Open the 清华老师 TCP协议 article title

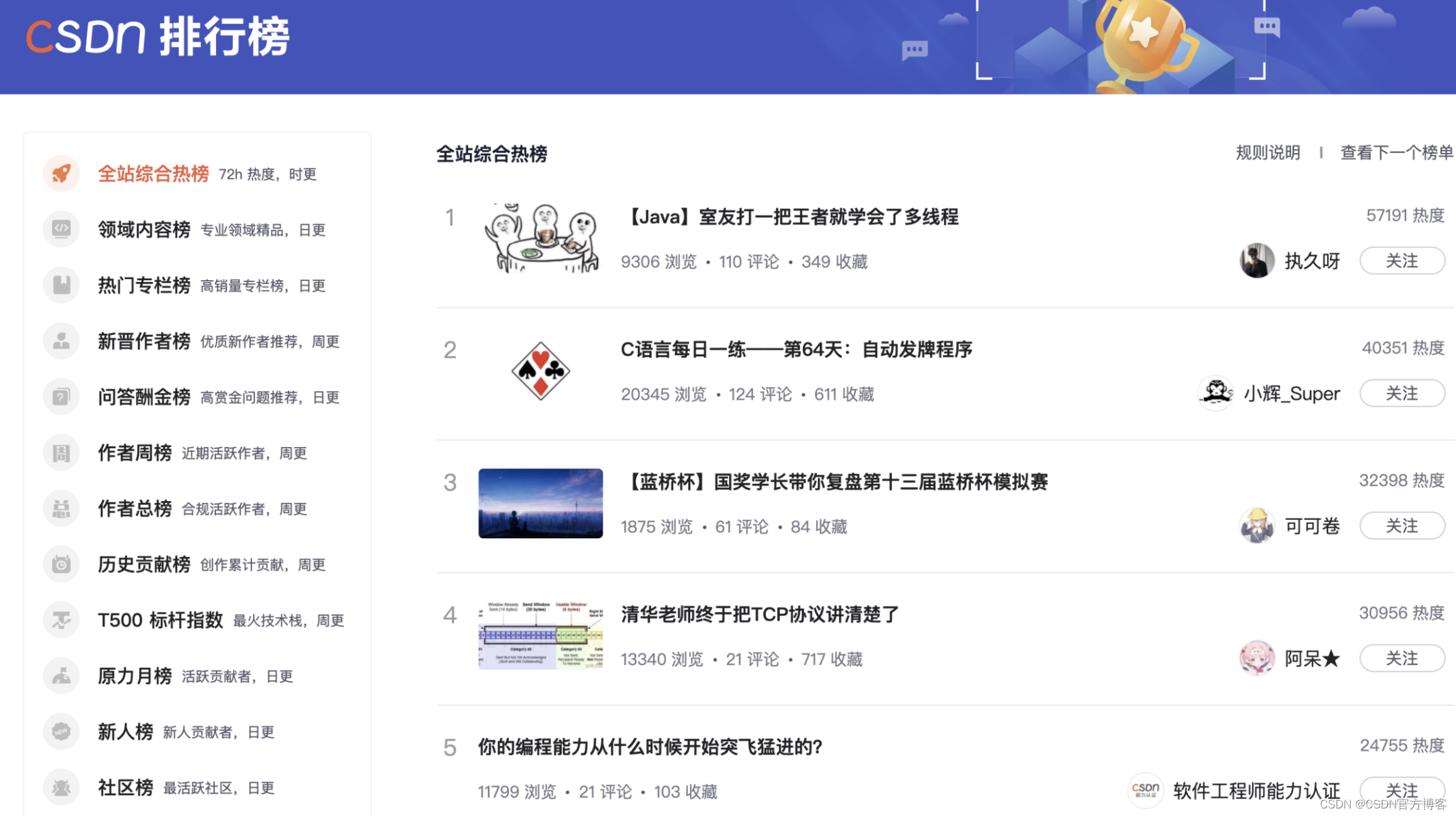coord(759,615)
